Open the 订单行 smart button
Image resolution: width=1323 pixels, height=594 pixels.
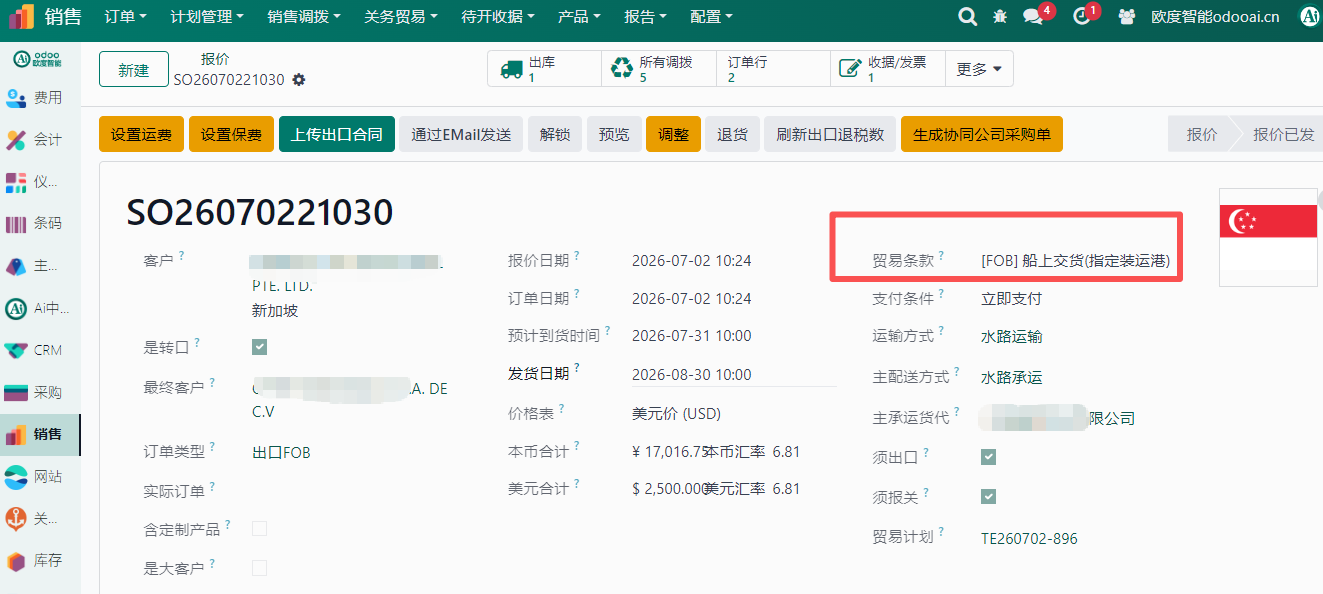(x=772, y=69)
